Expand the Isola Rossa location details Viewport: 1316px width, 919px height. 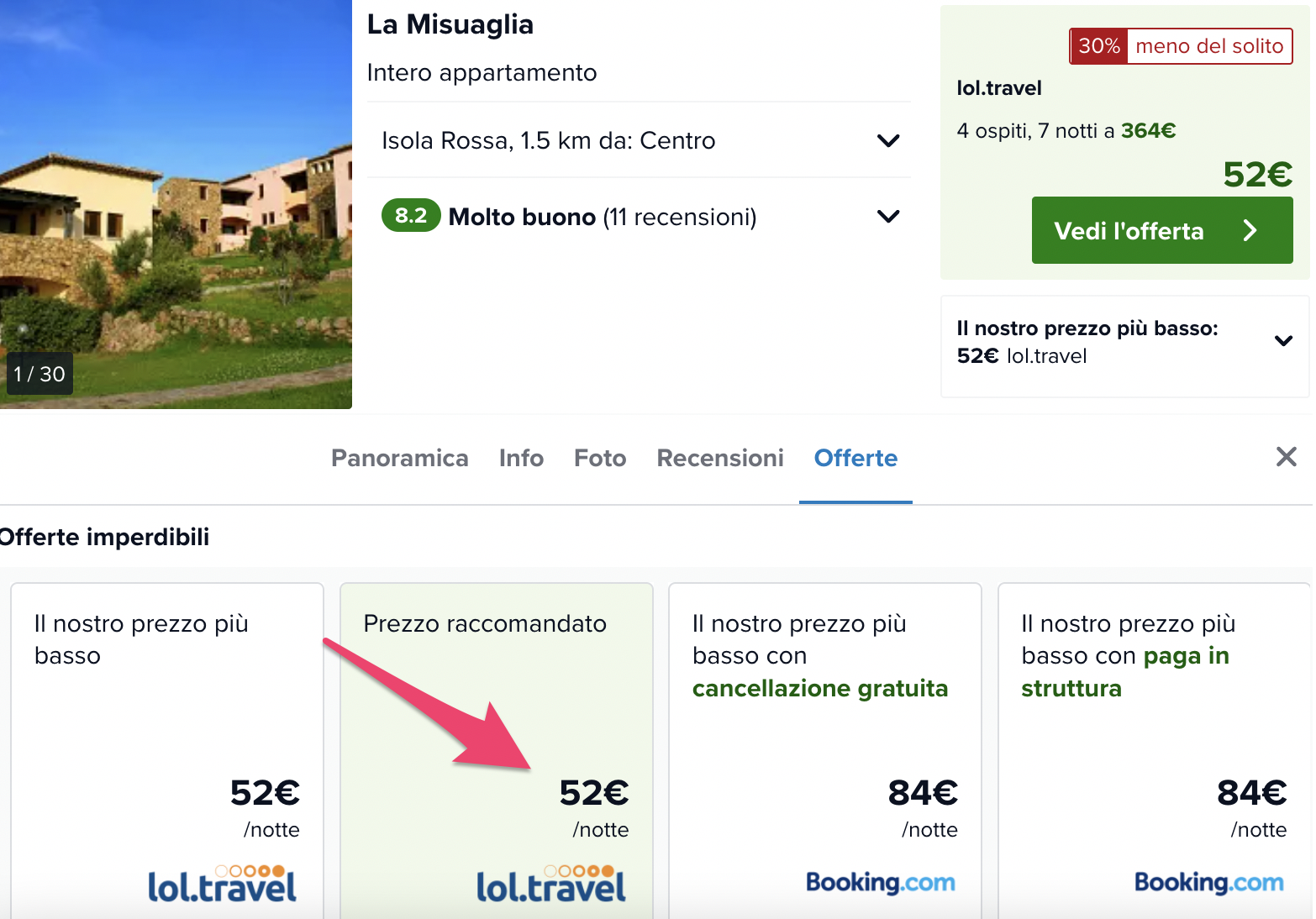(x=887, y=140)
